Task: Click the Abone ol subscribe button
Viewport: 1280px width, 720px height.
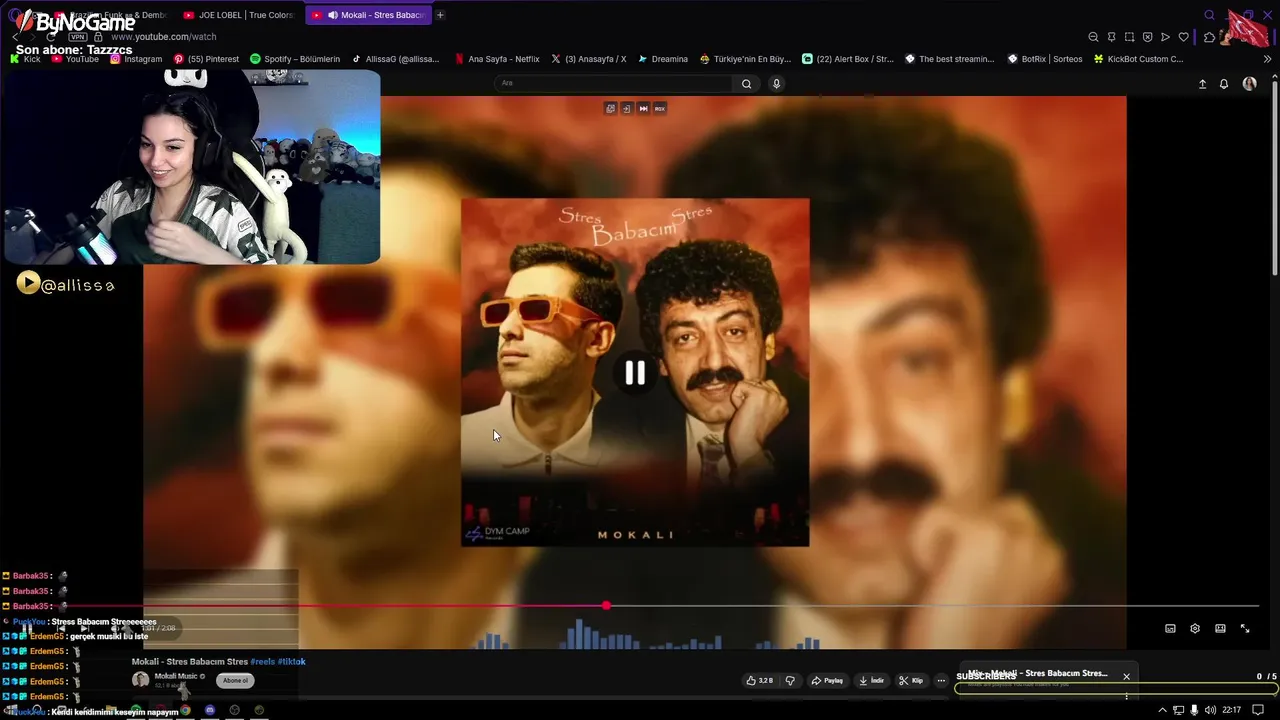Action: point(235,680)
